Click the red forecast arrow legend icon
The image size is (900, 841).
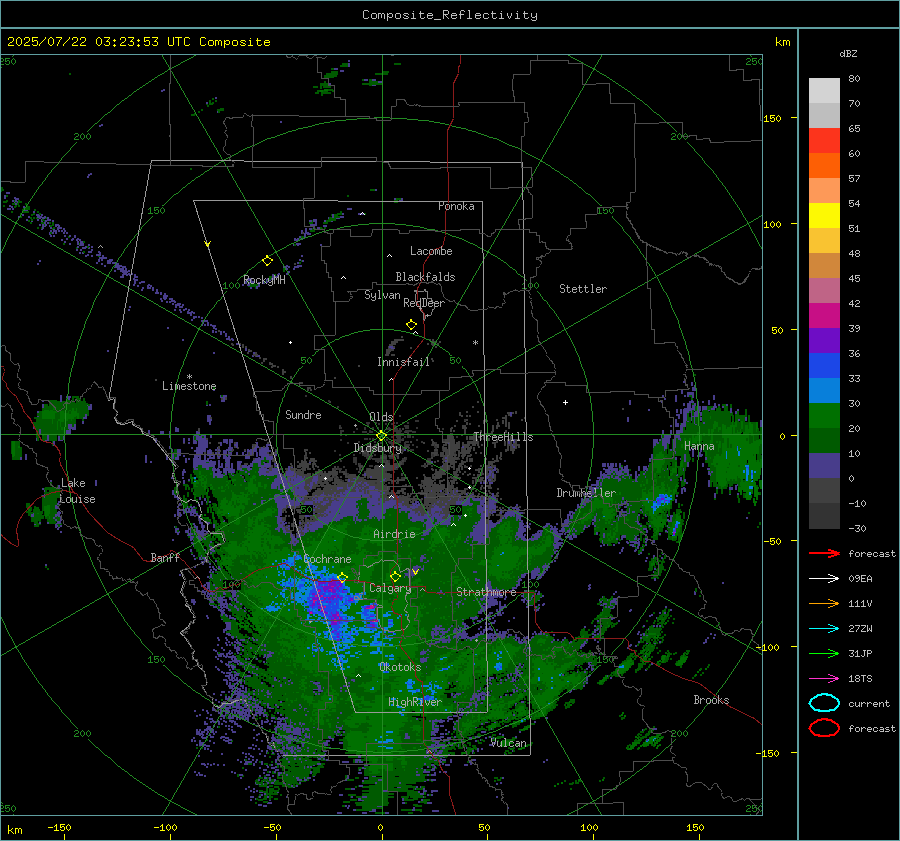(824, 553)
